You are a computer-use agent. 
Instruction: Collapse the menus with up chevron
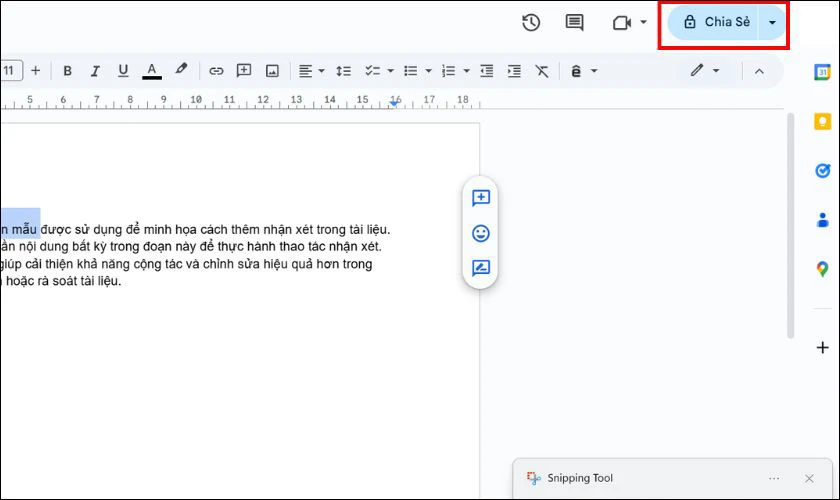[759, 71]
